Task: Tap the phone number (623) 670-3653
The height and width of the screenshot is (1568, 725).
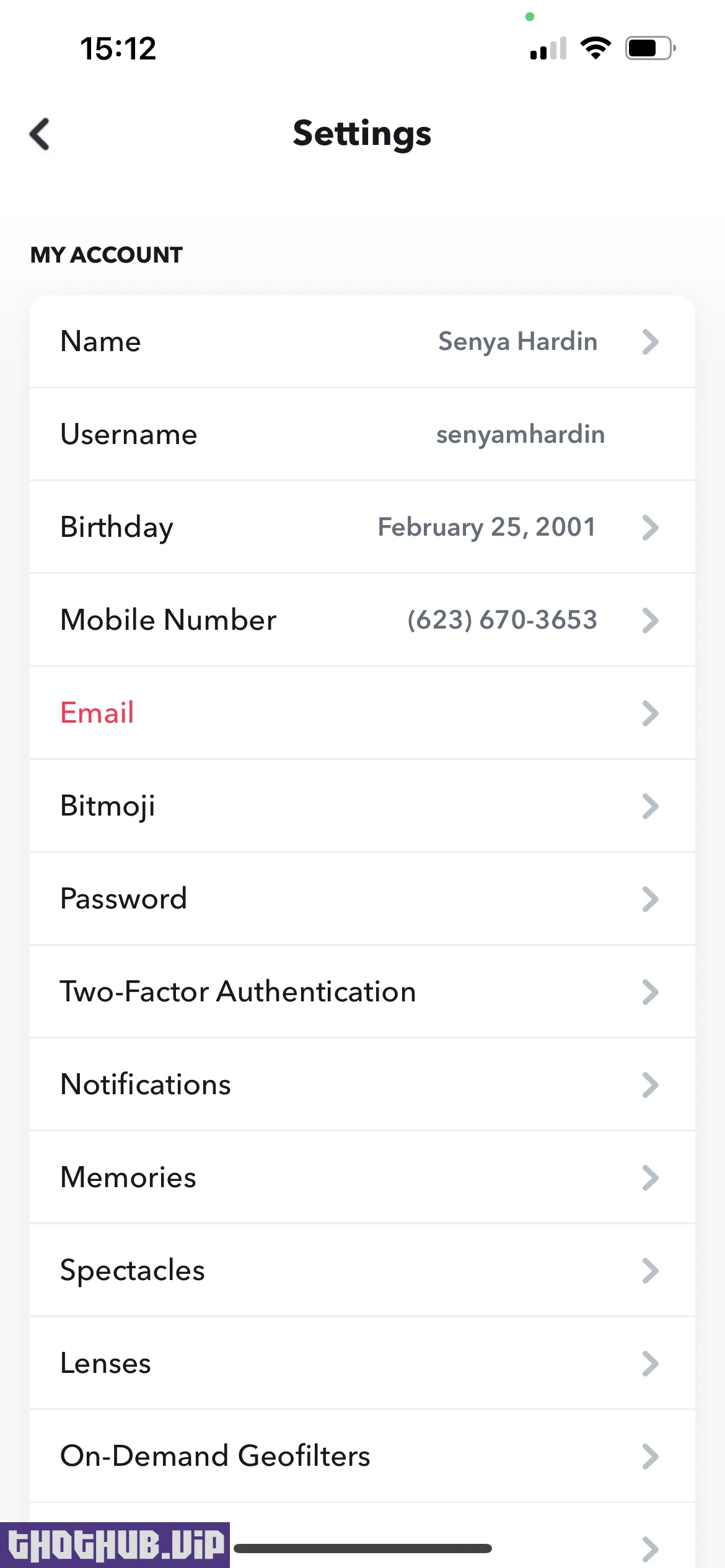Action: (502, 620)
